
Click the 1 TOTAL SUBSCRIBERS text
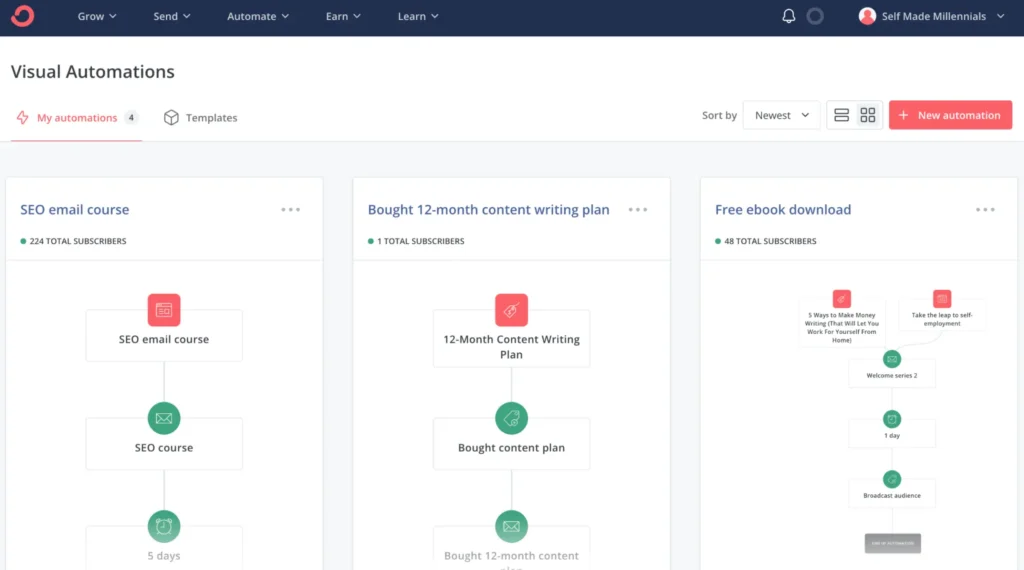click(x=421, y=241)
